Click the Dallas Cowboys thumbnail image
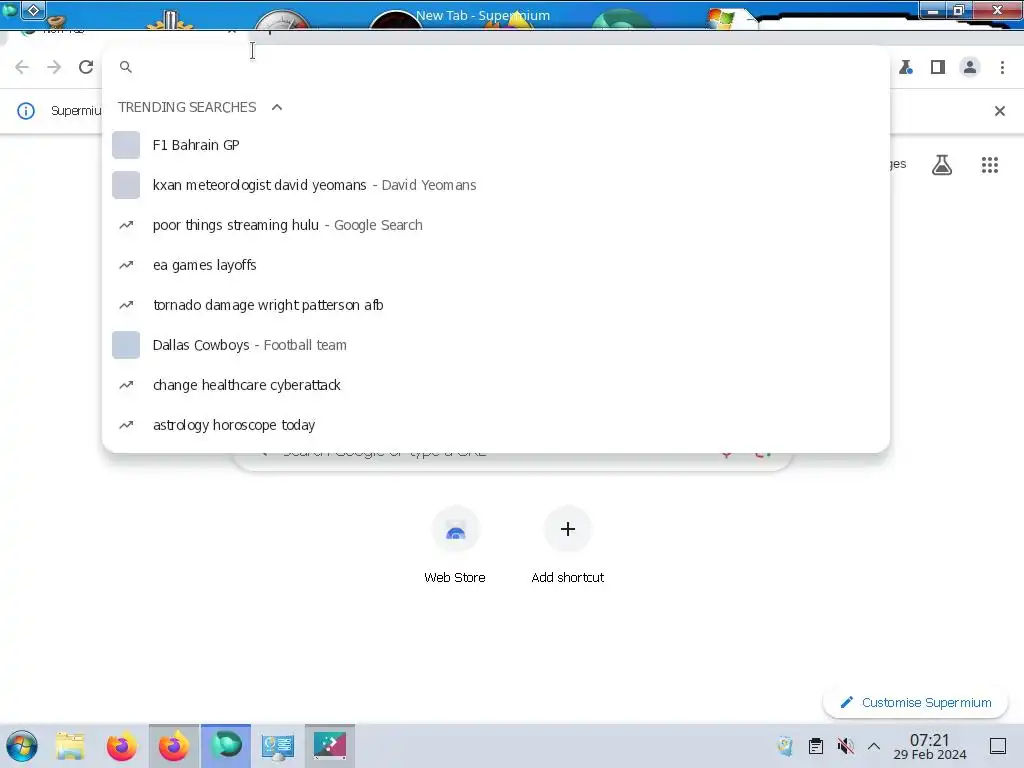This screenshot has width=1024, height=768. pos(126,345)
